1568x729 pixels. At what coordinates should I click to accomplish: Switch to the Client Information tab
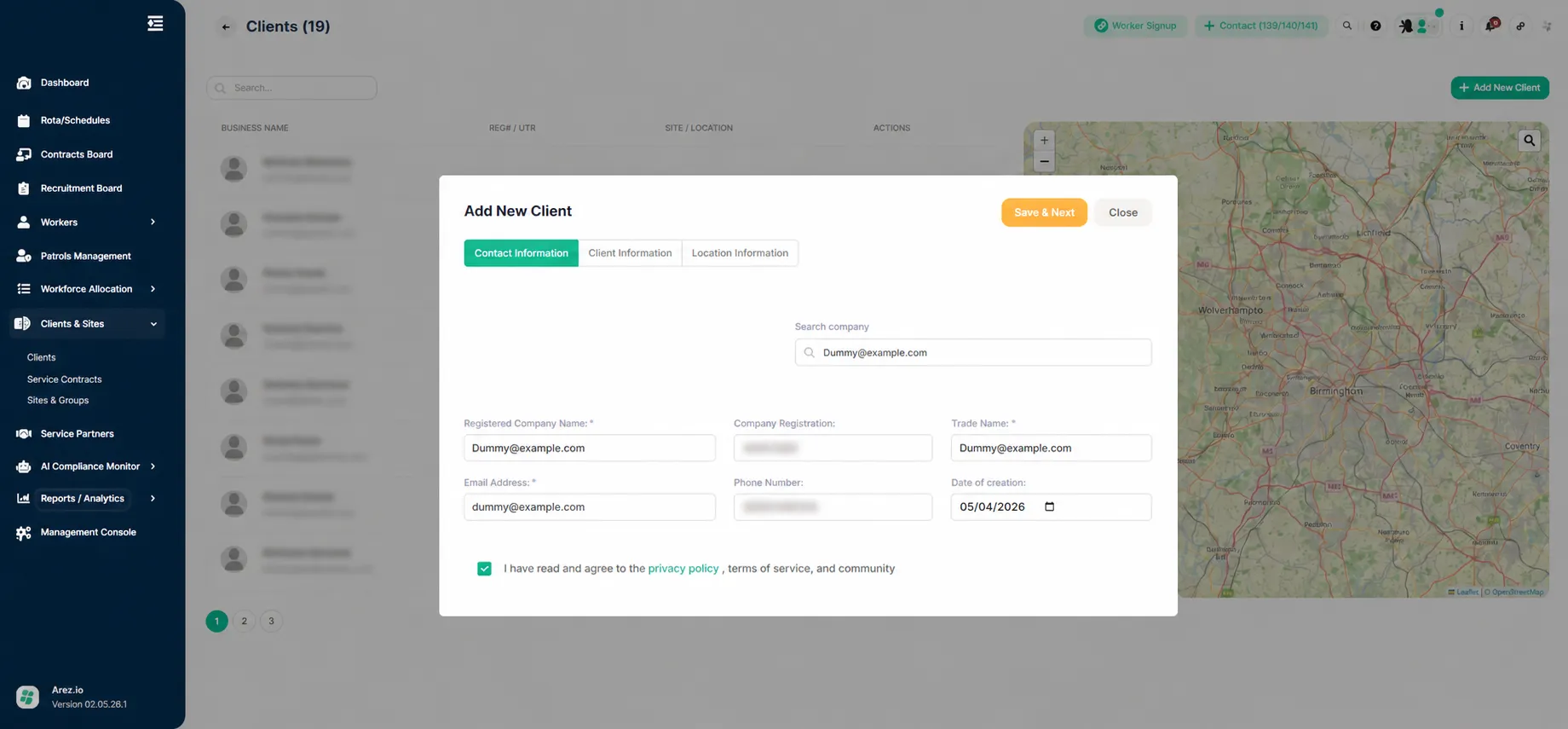coord(630,253)
